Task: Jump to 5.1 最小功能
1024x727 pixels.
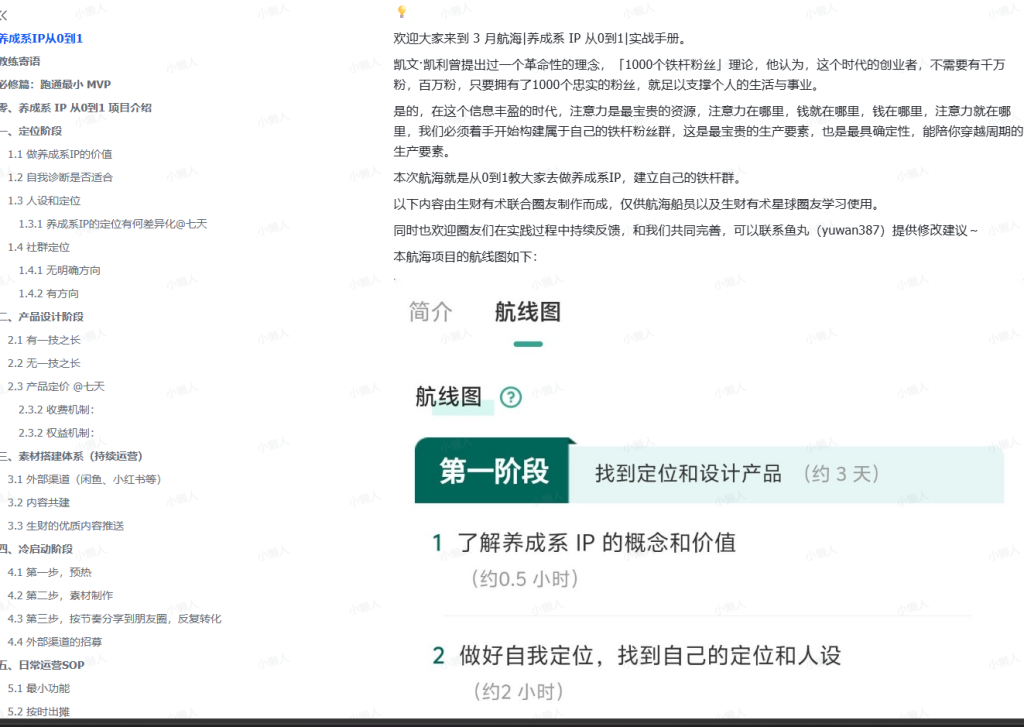Action: 39,688
